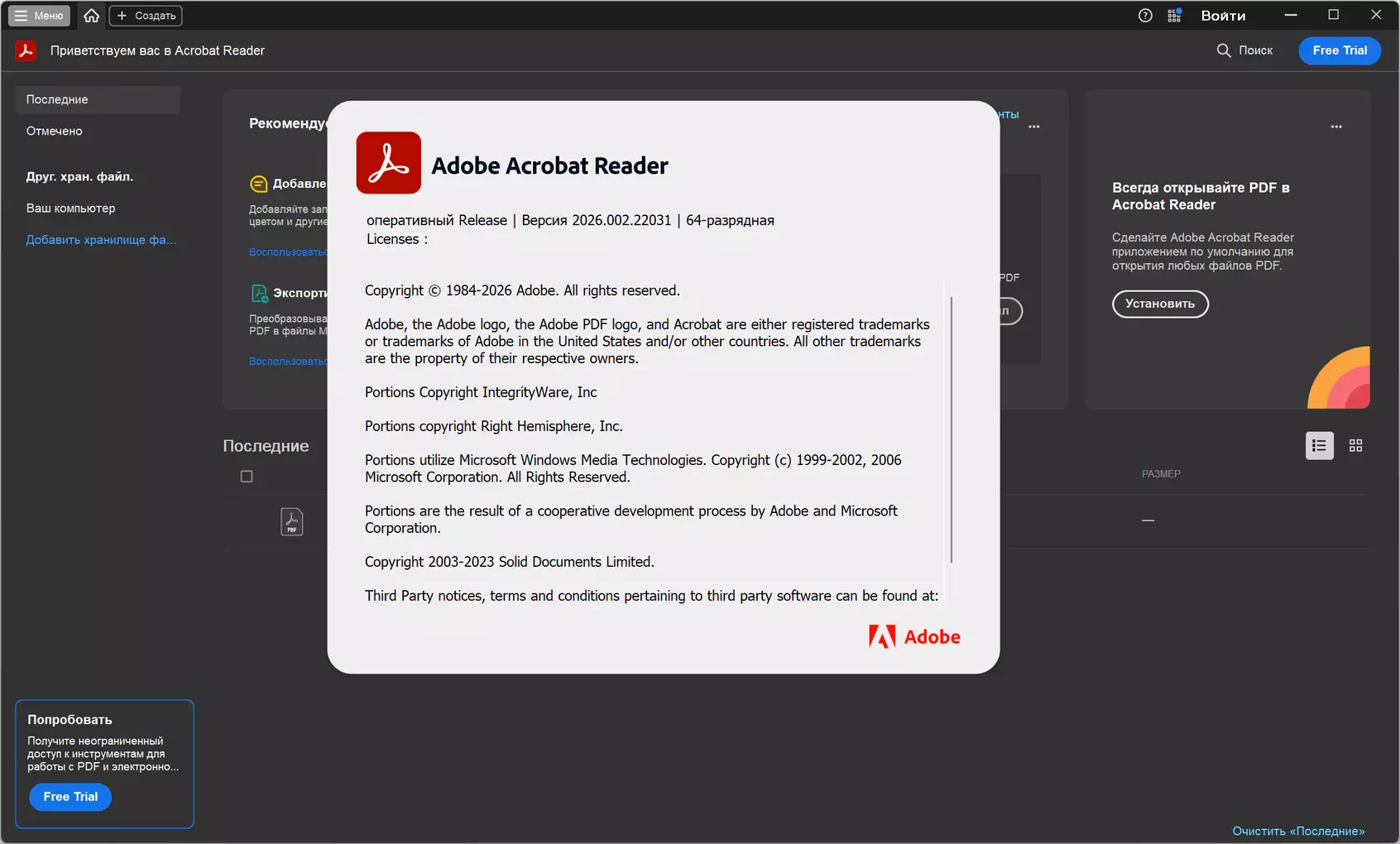The image size is (1400, 844).
Task: Click the Поиск search label
Action: pyautogui.click(x=1255, y=50)
